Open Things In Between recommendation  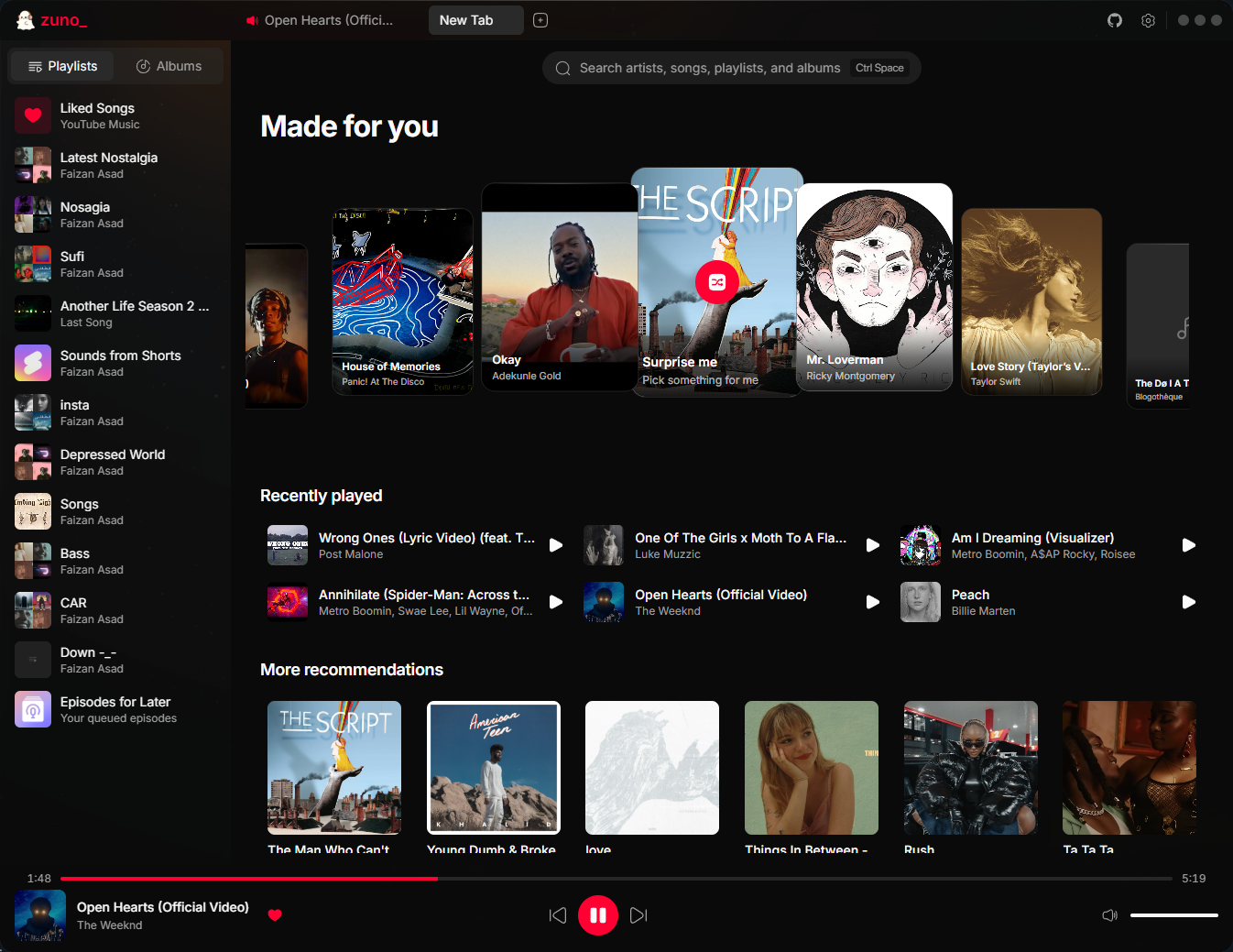(x=812, y=768)
